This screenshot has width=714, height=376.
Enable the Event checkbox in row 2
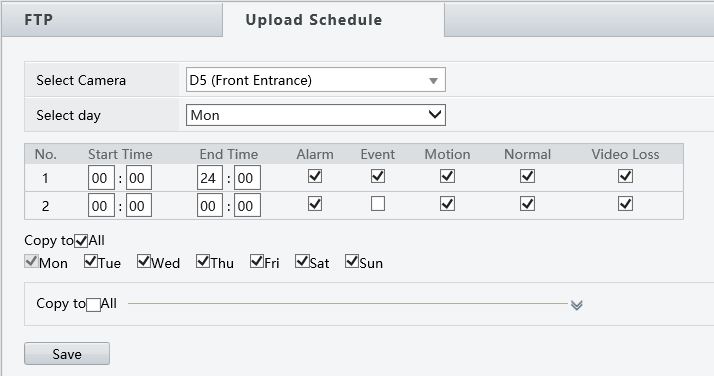pyautogui.click(x=377, y=203)
